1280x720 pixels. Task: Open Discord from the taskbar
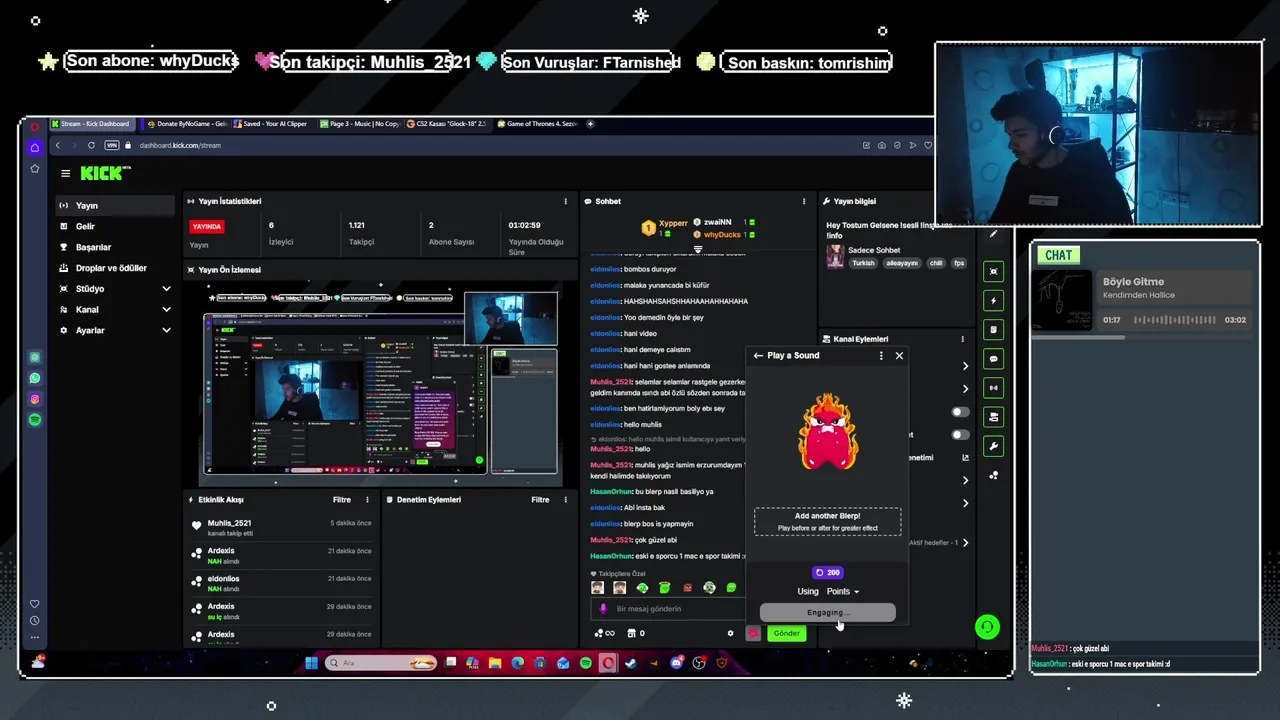click(x=676, y=663)
